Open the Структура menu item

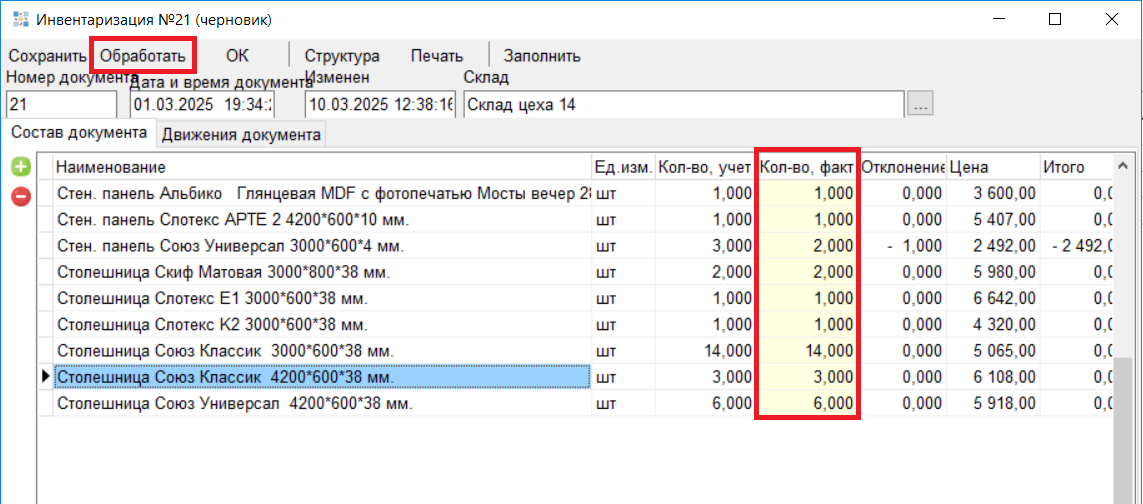click(x=342, y=56)
